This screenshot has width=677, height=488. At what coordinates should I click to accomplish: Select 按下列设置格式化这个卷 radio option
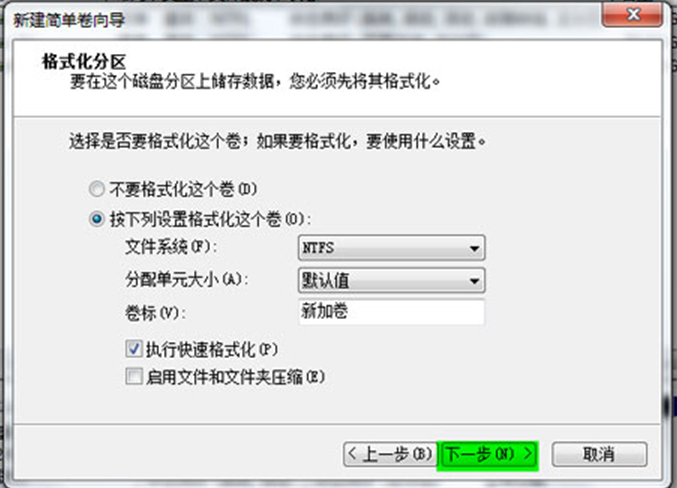97,219
